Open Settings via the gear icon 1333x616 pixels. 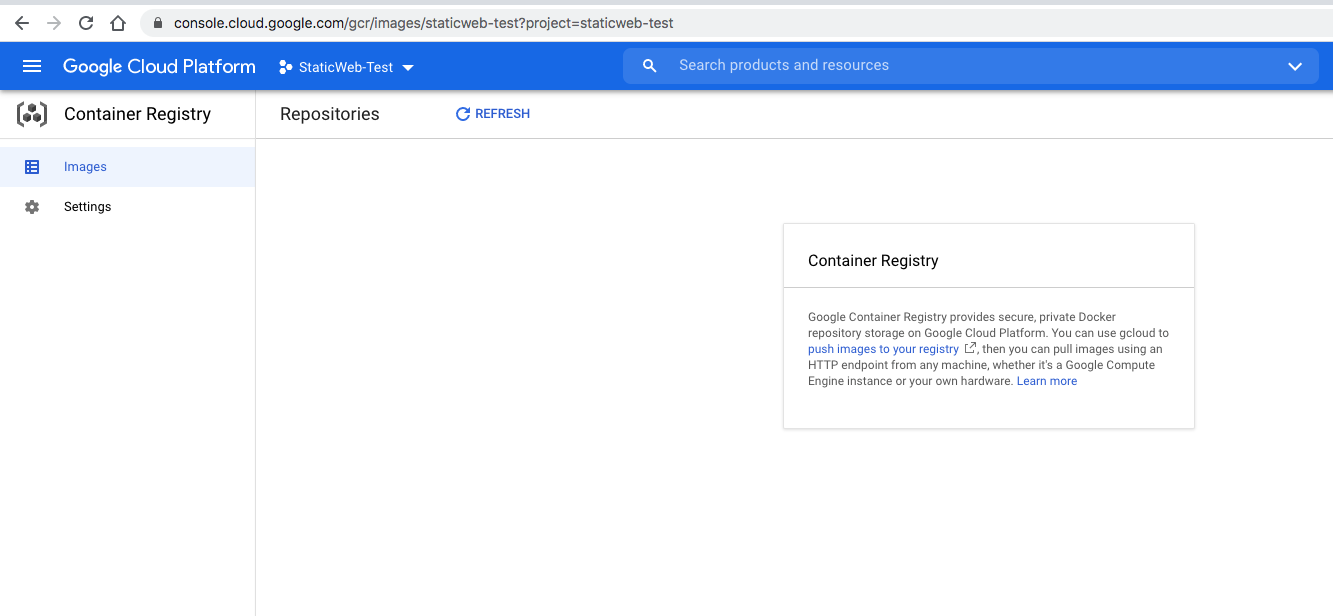coord(31,206)
